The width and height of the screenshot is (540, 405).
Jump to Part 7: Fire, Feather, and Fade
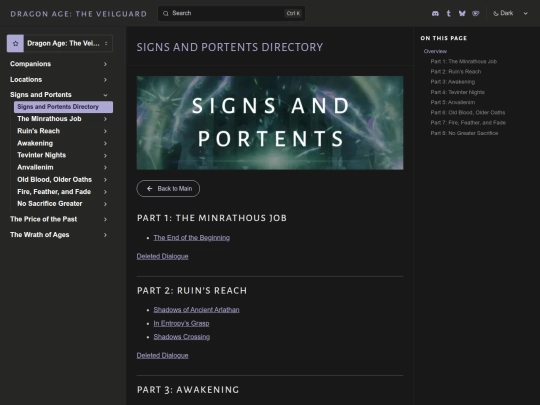[x=468, y=123]
